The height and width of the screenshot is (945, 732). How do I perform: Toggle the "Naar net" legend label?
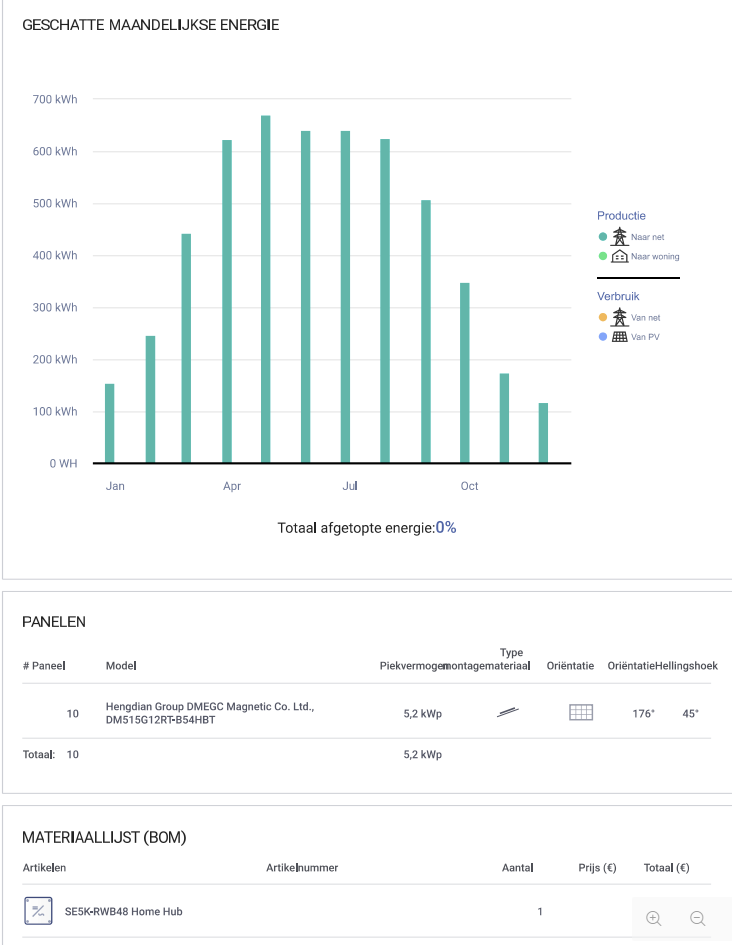click(647, 237)
